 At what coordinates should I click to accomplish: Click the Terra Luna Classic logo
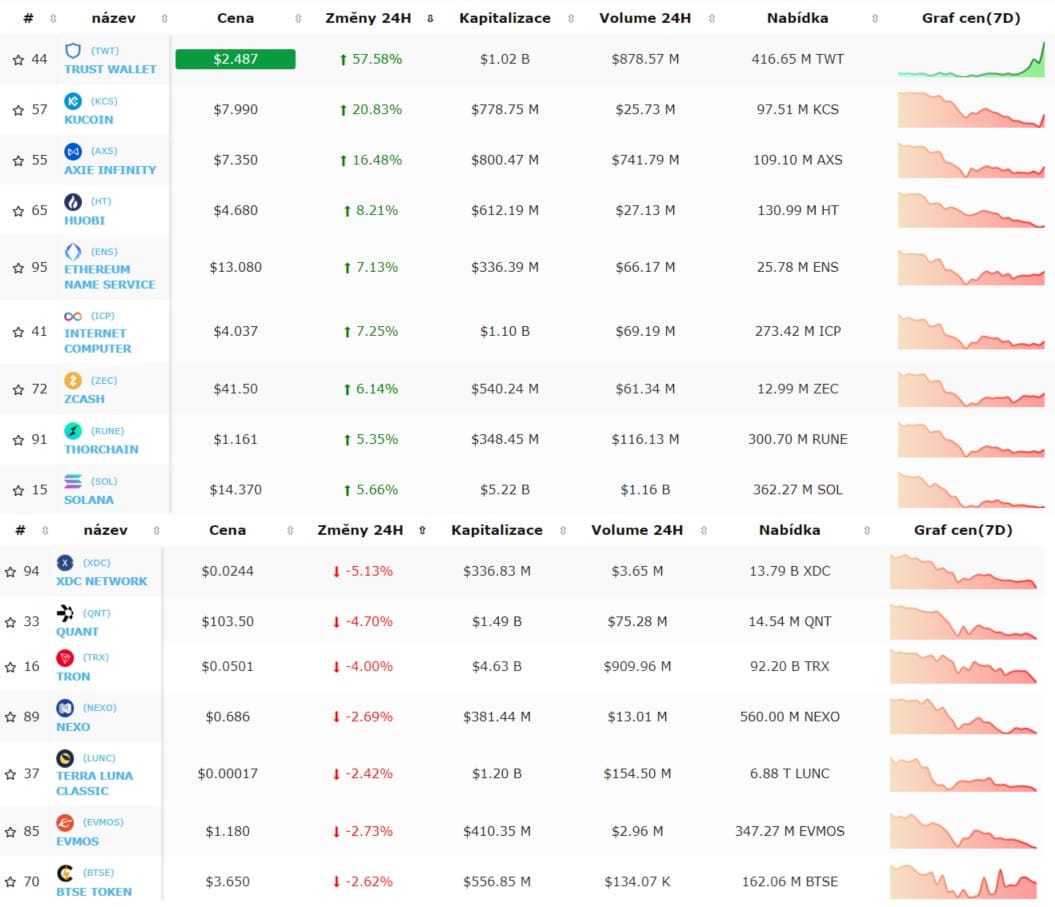click(65, 758)
